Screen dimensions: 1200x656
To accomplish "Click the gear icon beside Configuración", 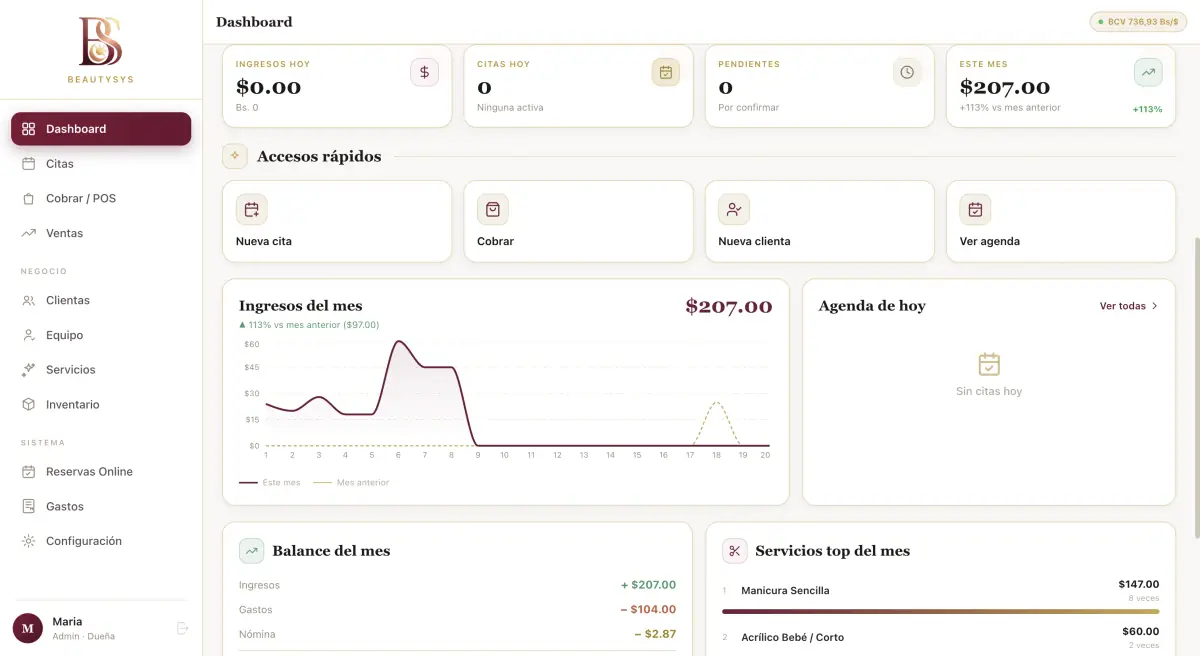I will pos(28,541).
